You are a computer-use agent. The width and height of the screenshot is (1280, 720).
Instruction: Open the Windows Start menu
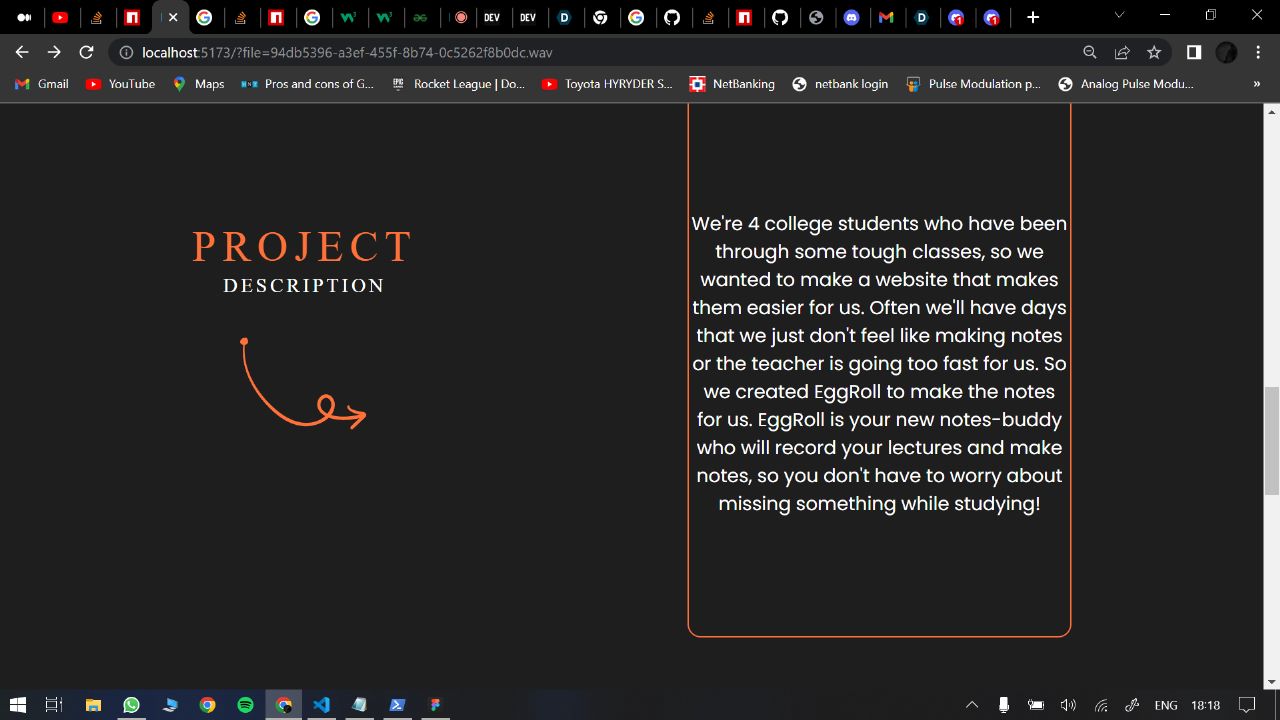(17, 705)
